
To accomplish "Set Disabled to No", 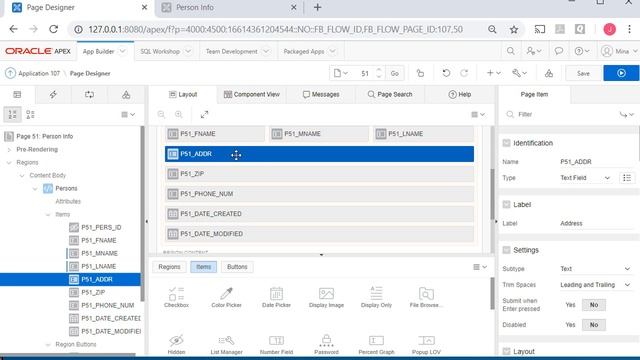I will point(594,325).
